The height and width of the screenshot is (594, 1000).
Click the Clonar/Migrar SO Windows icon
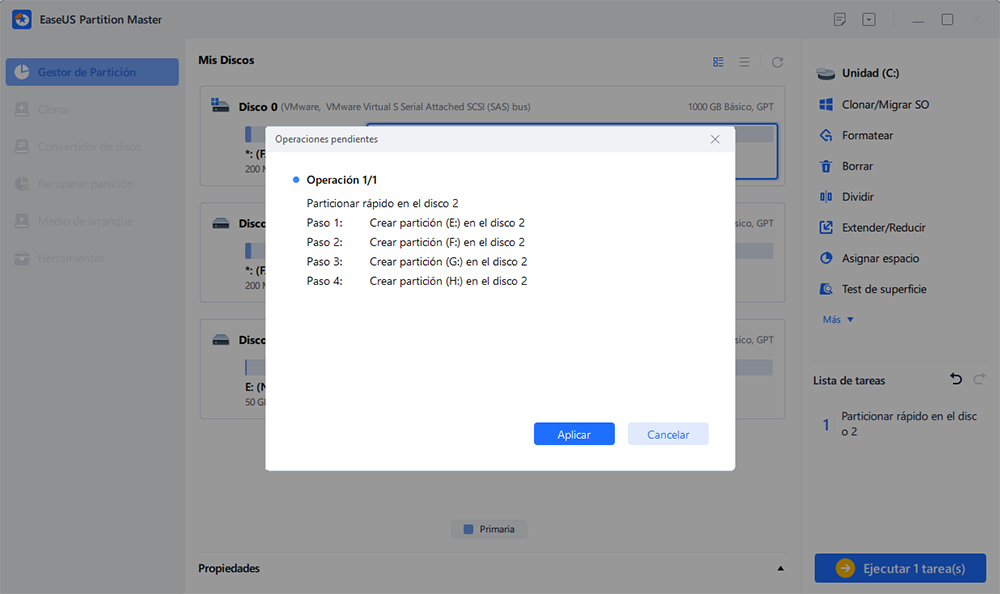coord(826,105)
